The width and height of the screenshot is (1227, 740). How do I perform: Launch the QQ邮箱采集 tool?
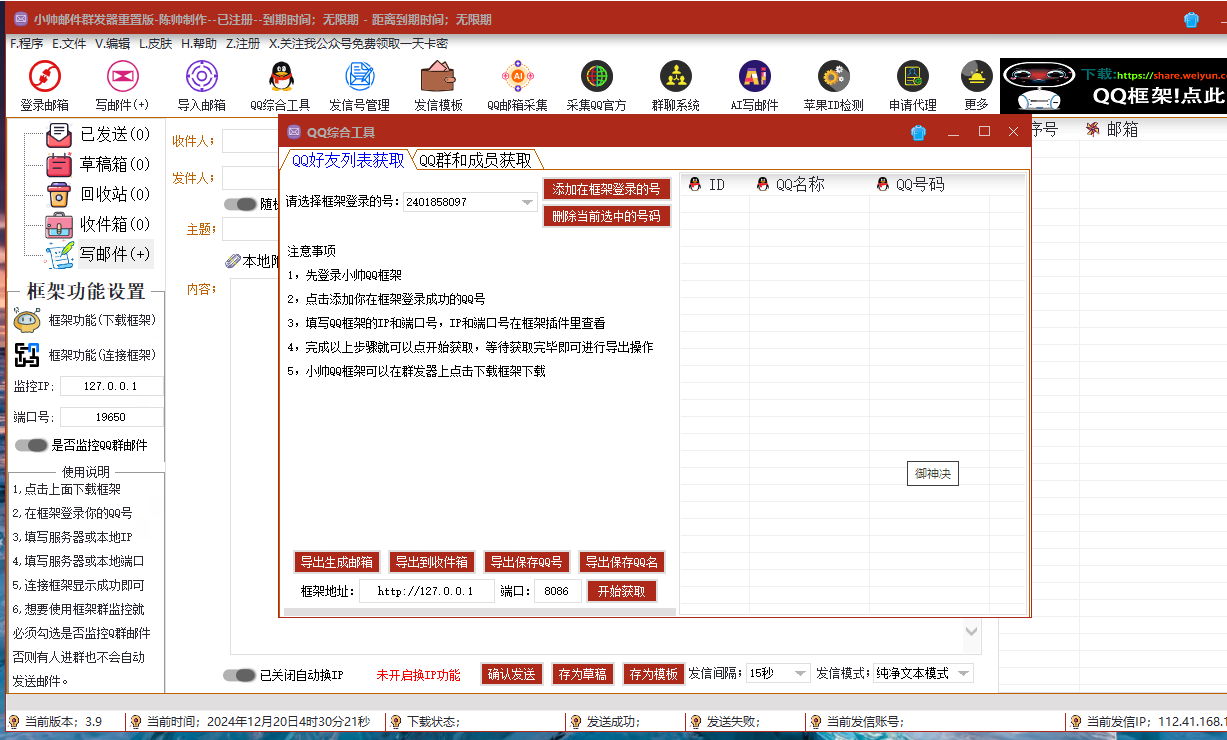(517, 78)
